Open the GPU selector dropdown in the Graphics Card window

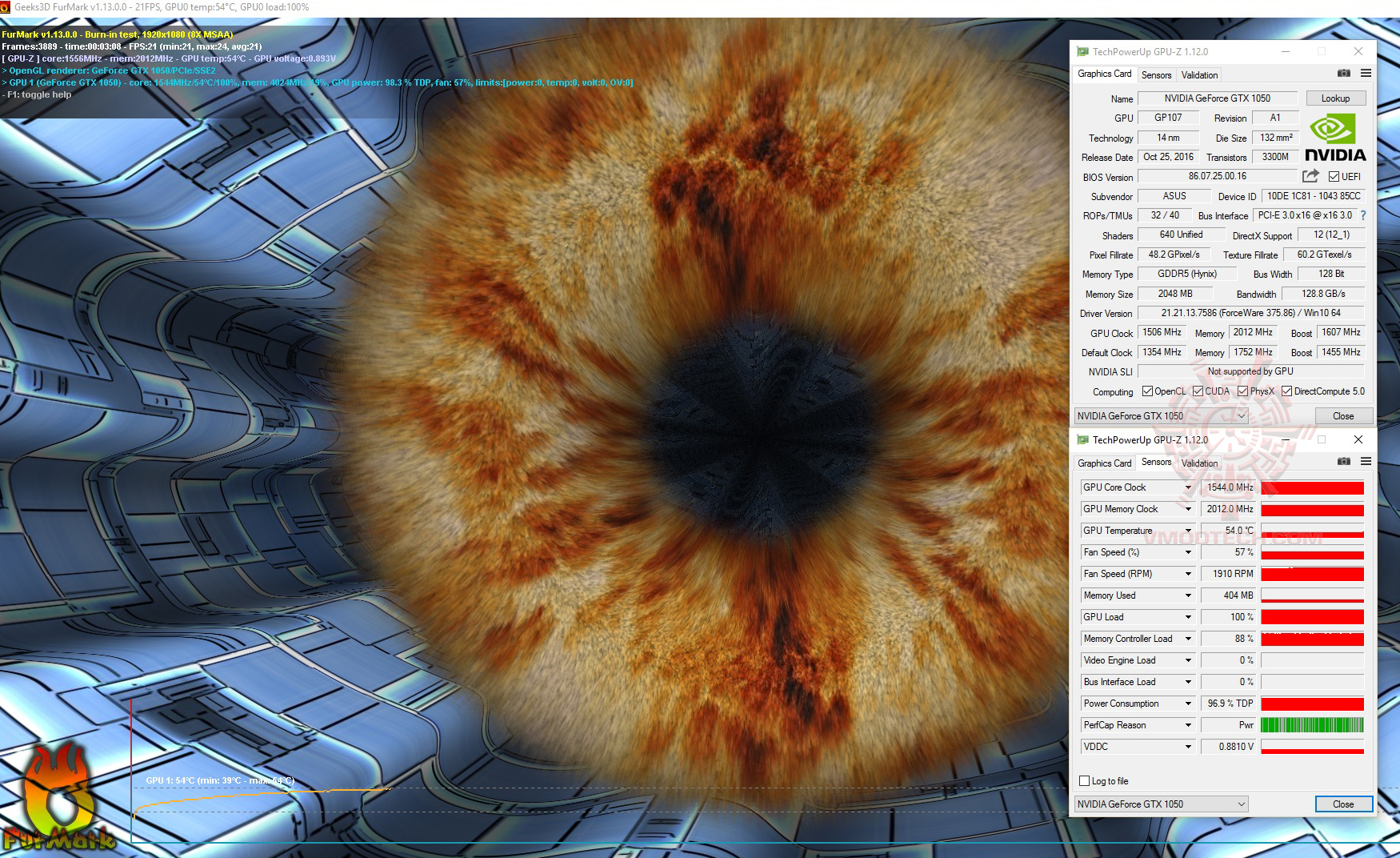click(x=1161, y=416)
